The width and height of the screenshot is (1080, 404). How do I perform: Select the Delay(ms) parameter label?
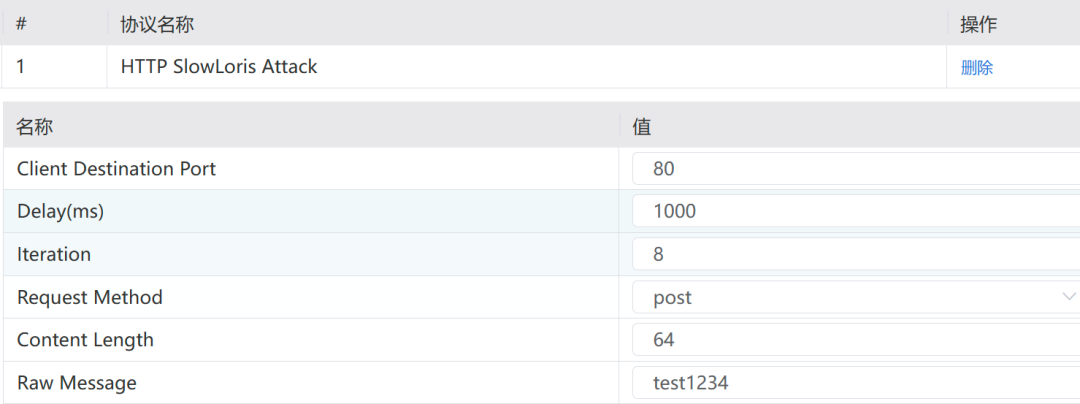[x=60, y=212]
